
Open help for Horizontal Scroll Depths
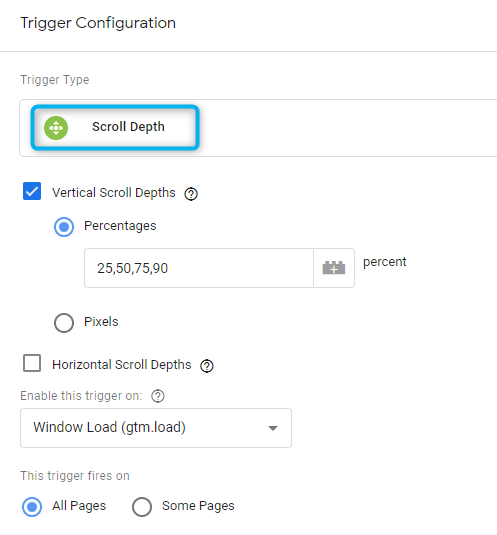coord(207,366)
